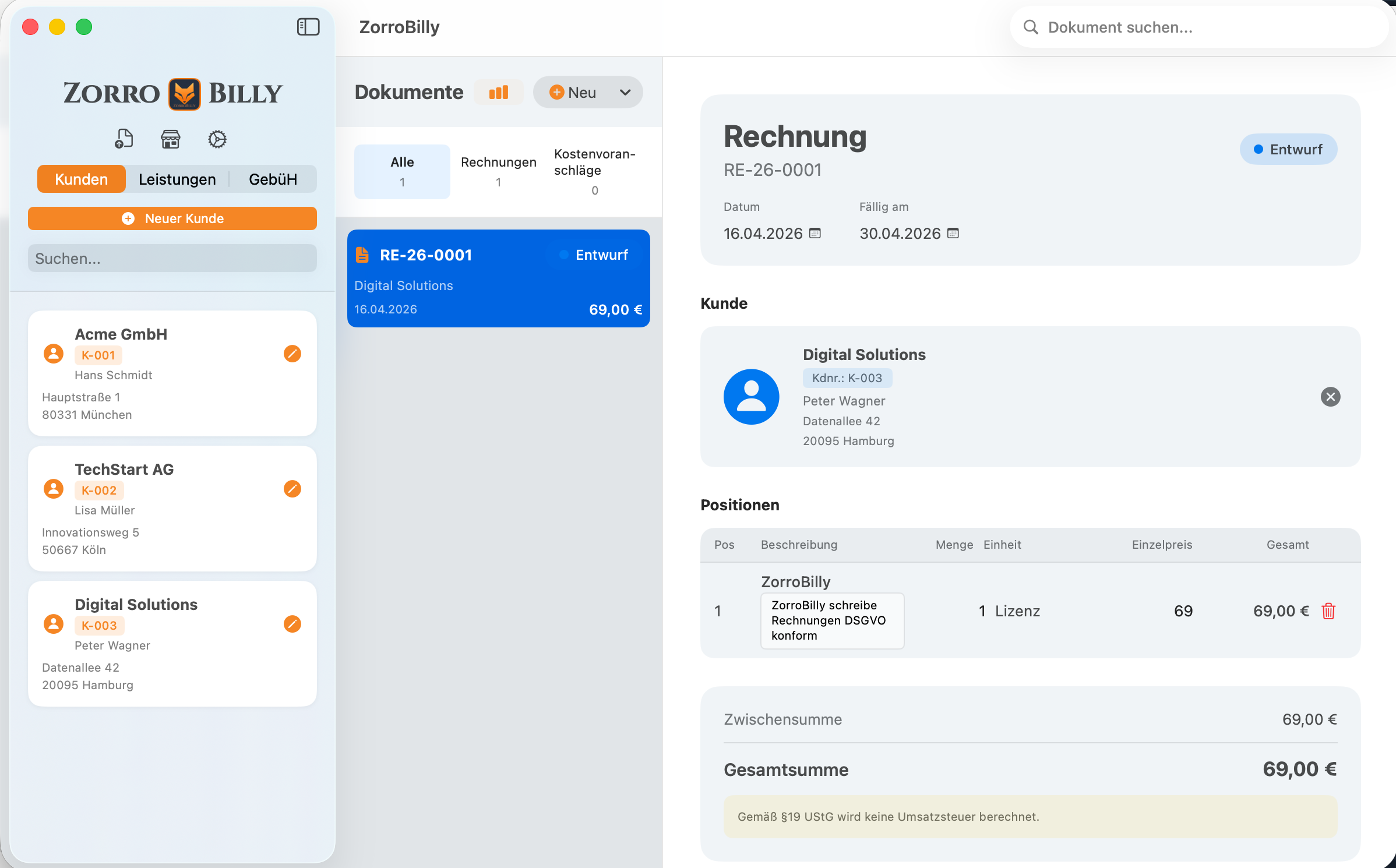This screenshot has height=868, width=1396.
Task: Click TechStart AG person avatar icon
Action: click(x=54, y=489)
